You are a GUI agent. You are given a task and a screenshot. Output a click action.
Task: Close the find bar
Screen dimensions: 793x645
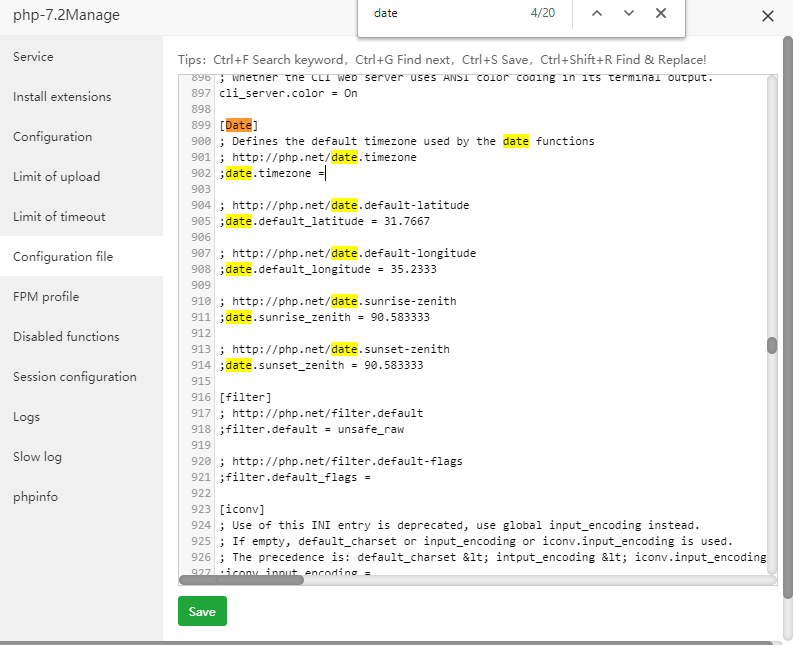pos(661,13)
